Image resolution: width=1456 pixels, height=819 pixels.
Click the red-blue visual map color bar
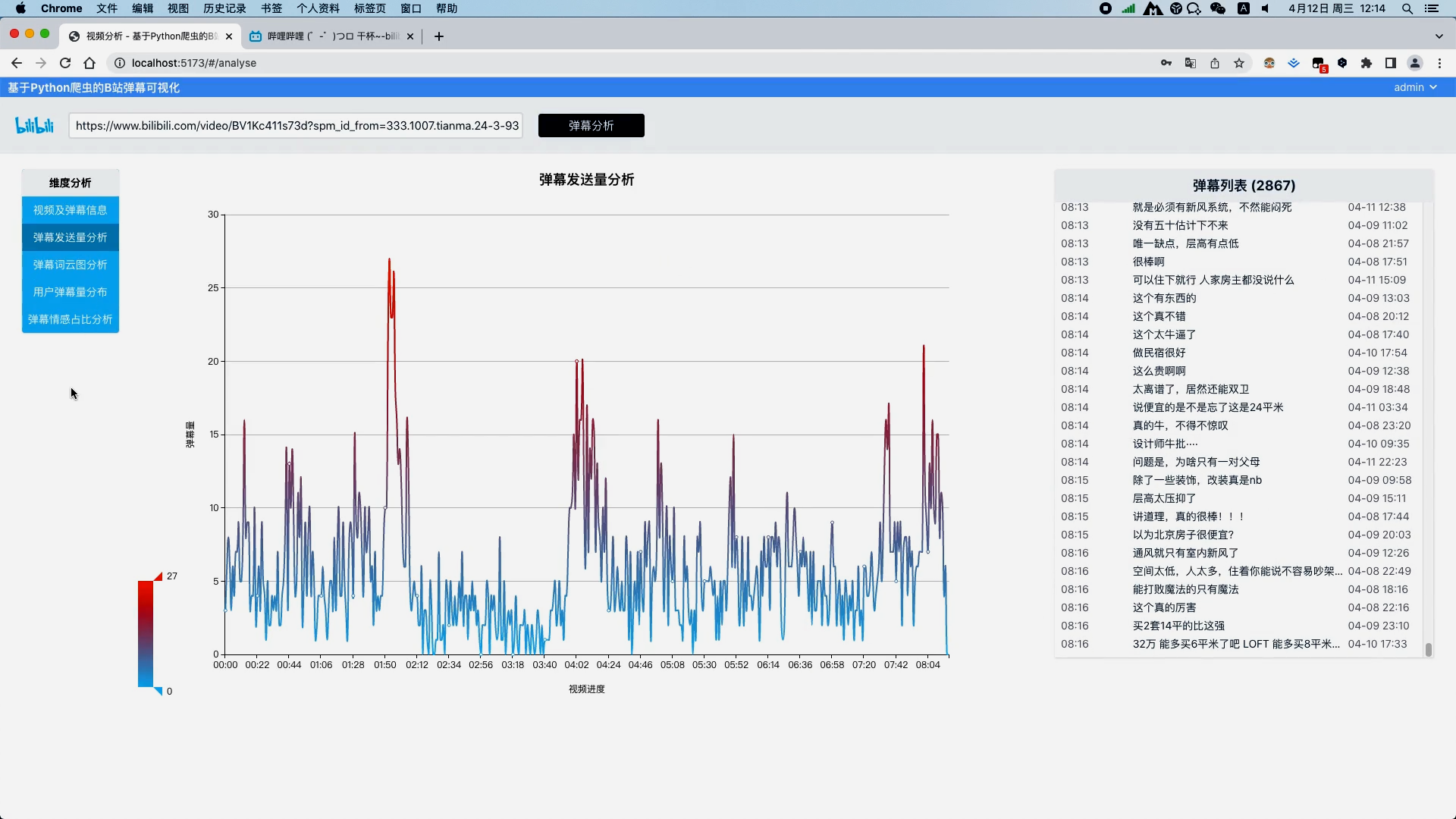point(146,633)
